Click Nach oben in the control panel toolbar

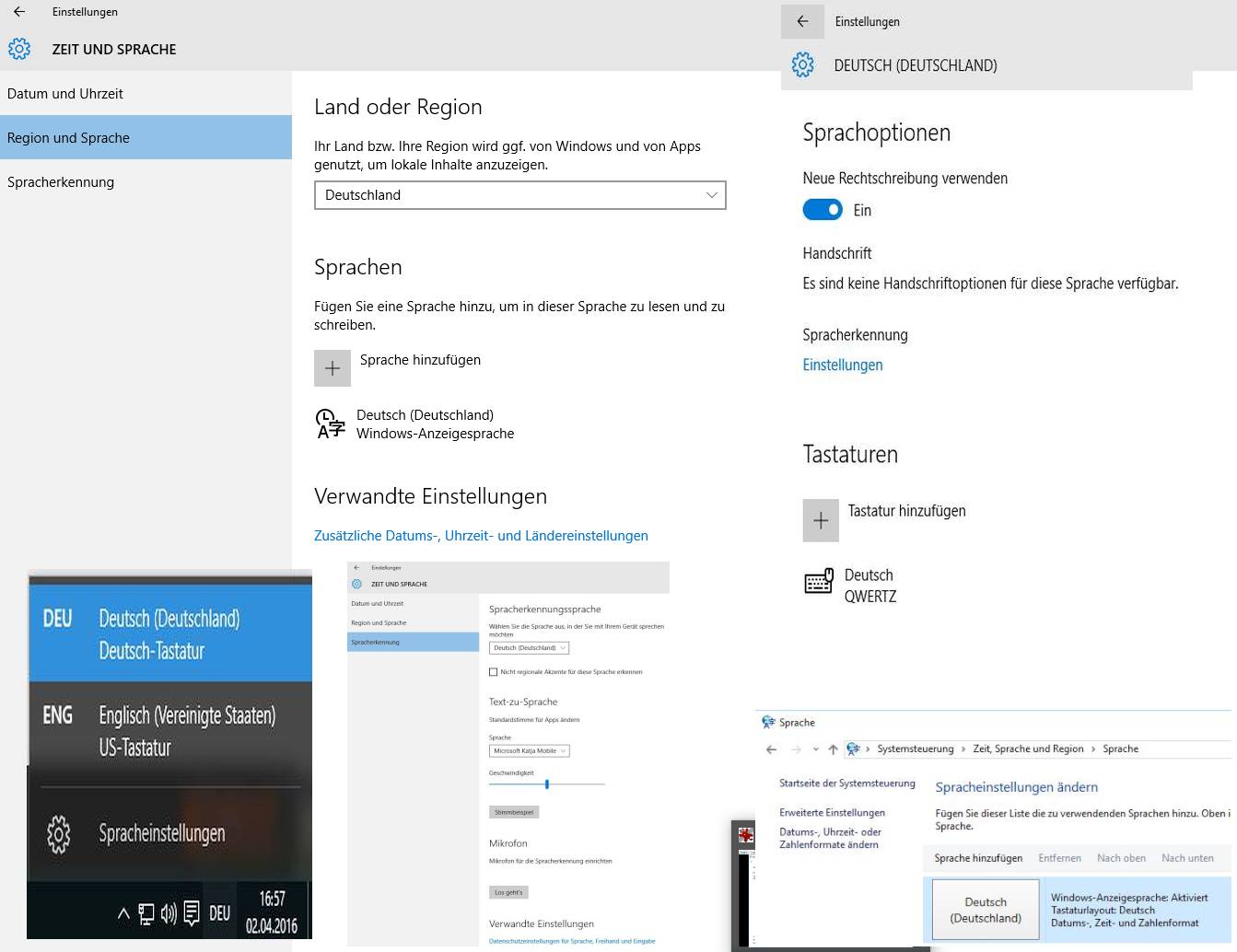pos(1121,858)
